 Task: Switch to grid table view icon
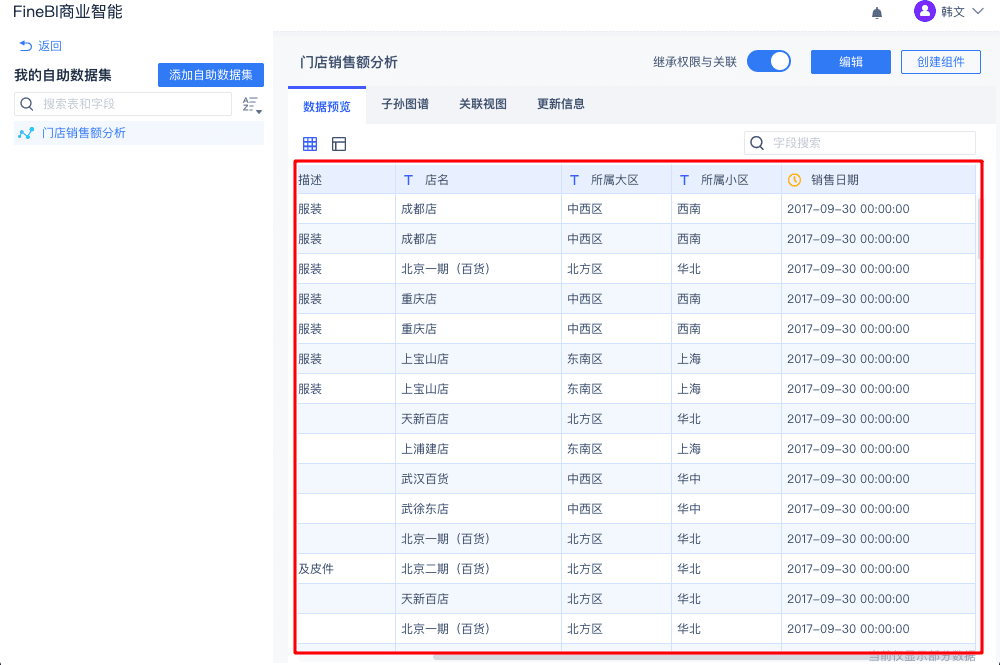310,144
